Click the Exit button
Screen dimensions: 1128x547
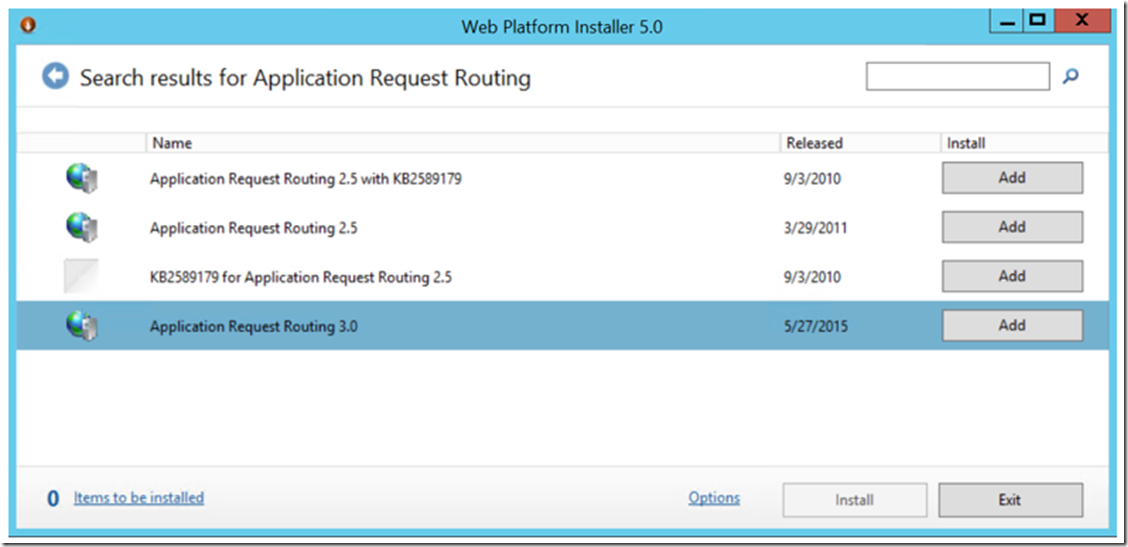(1010, 499)
